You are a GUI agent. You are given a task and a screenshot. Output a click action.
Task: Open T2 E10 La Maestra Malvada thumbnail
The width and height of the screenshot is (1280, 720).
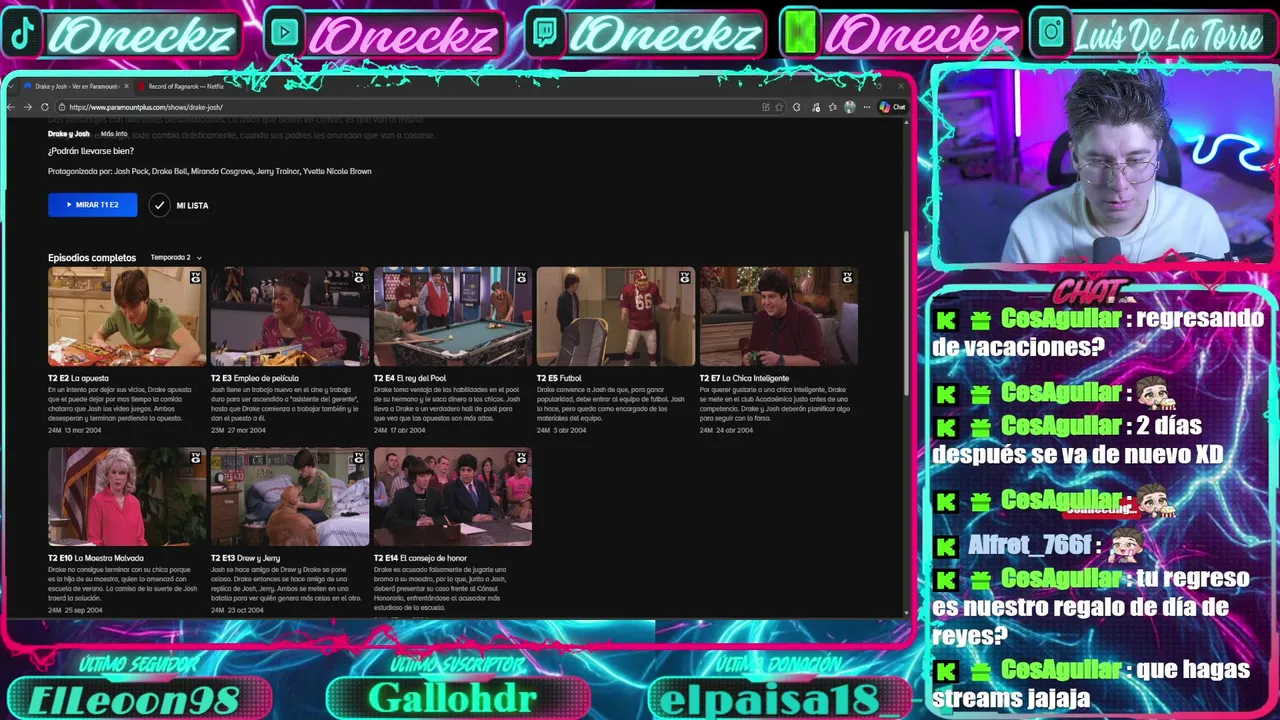pyautogui.click(x=127, y=496)
